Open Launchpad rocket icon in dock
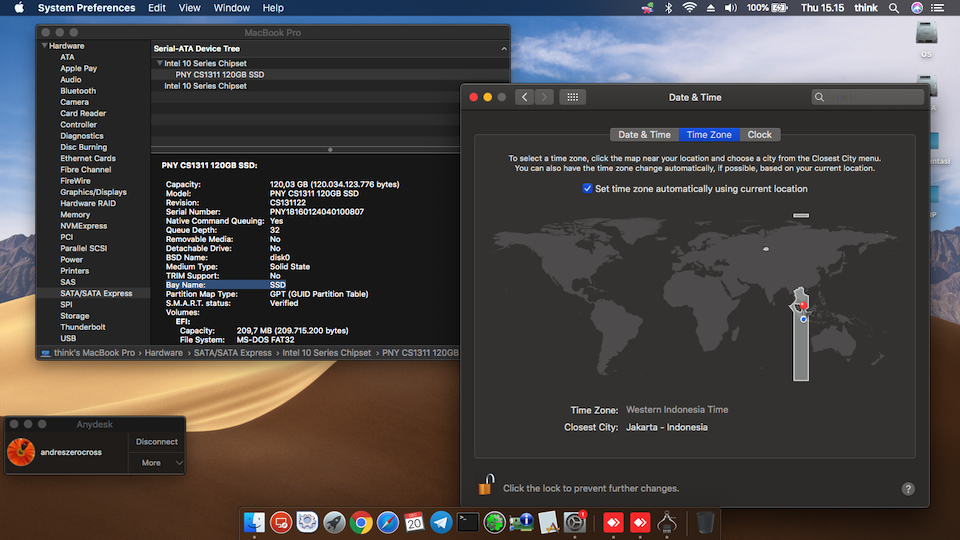 pos(335,521)
